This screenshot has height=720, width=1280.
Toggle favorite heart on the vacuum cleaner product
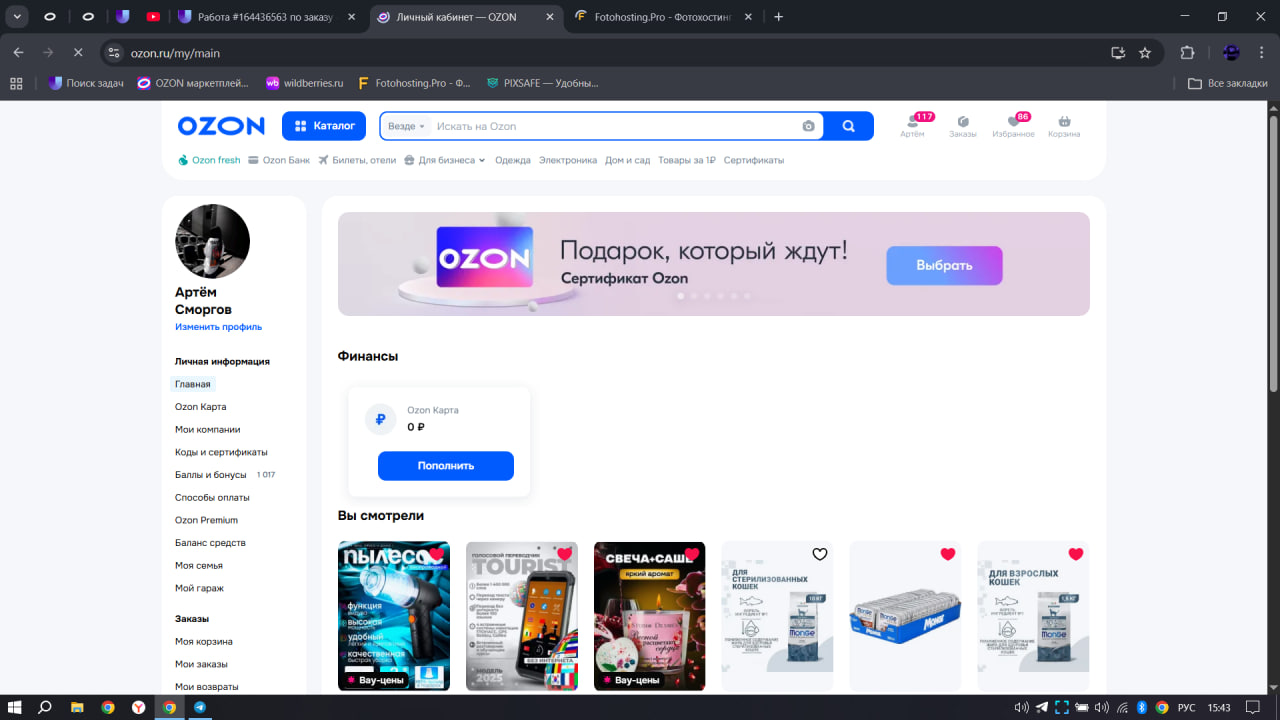[436, 555]
